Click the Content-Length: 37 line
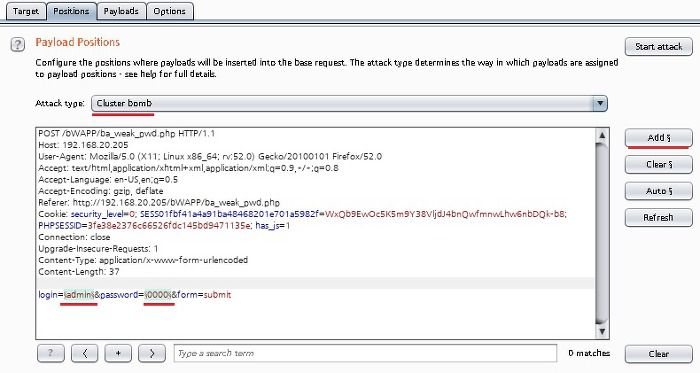 click(x=79, y=272)
